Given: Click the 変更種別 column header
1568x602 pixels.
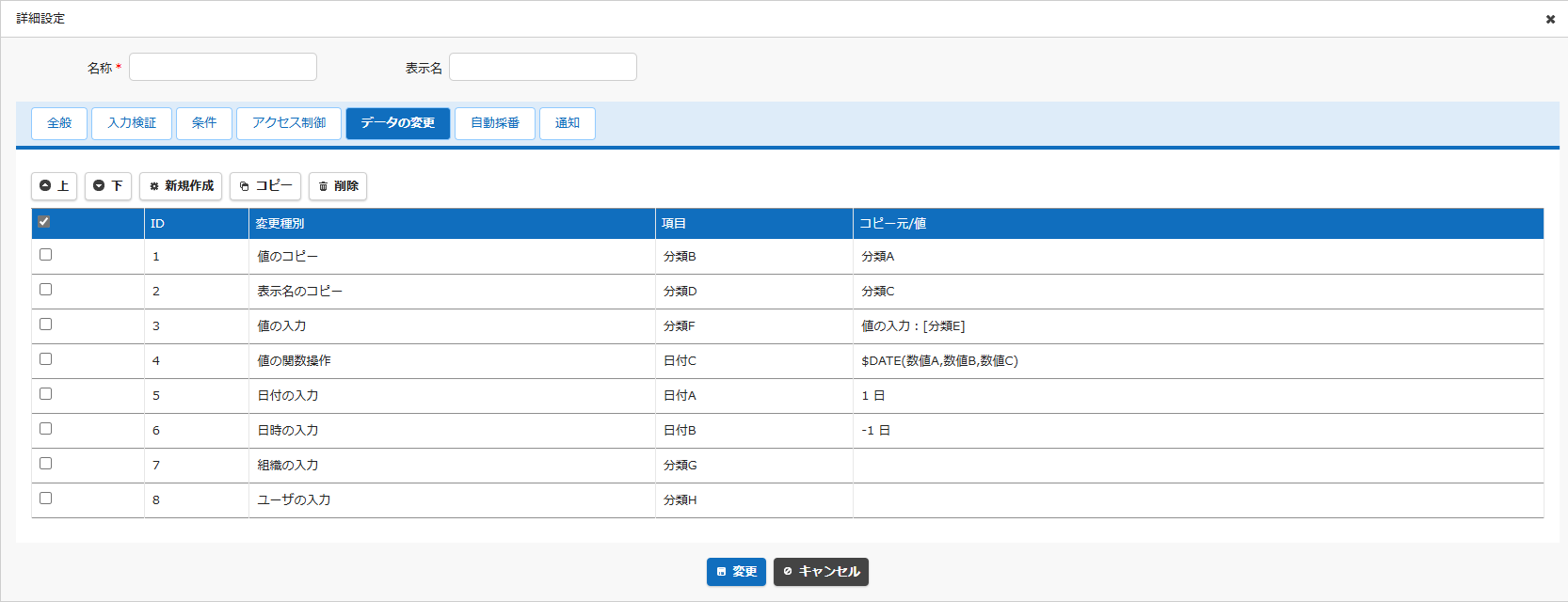Looking at the screenshot, I should coord(452,224).
